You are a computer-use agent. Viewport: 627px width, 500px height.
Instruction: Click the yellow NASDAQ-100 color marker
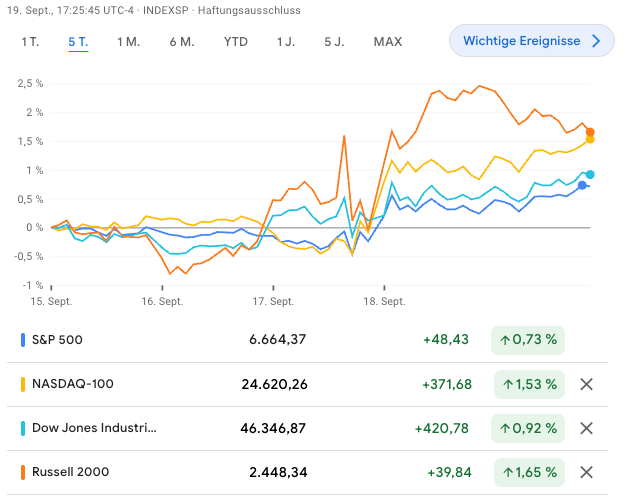[23, 384]
